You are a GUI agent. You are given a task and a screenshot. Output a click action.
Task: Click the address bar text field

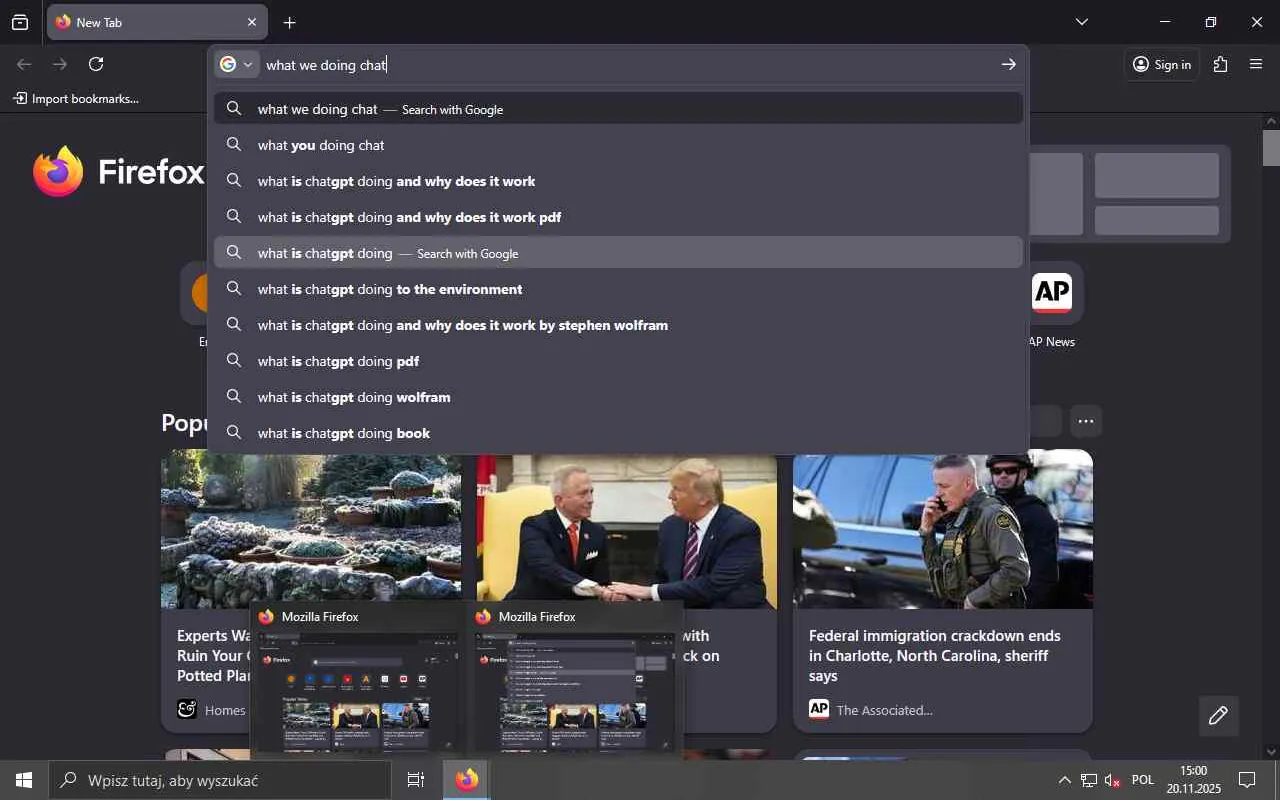(628, 65)
